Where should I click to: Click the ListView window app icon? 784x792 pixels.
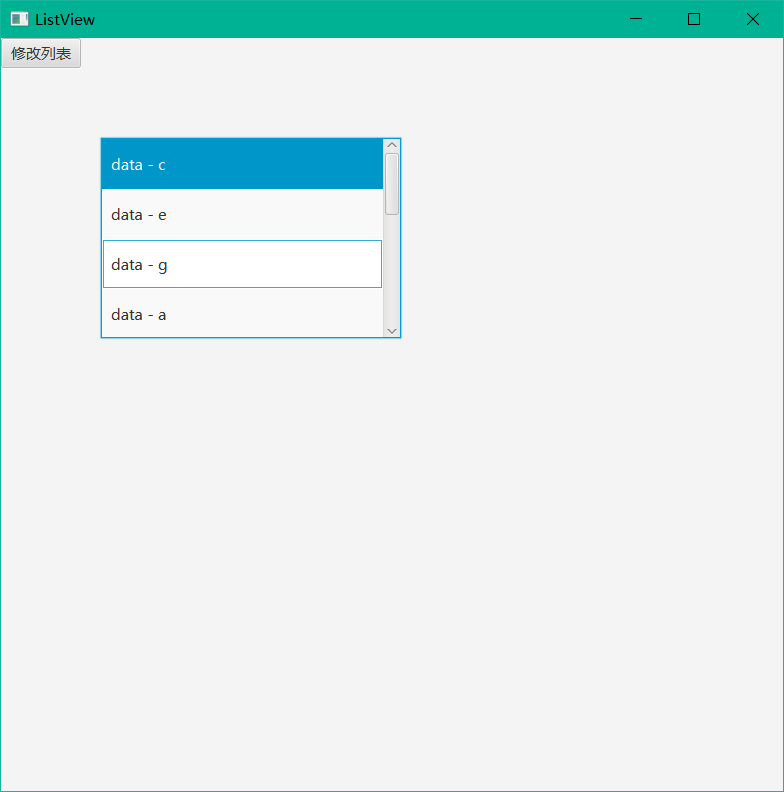[19, 19]
